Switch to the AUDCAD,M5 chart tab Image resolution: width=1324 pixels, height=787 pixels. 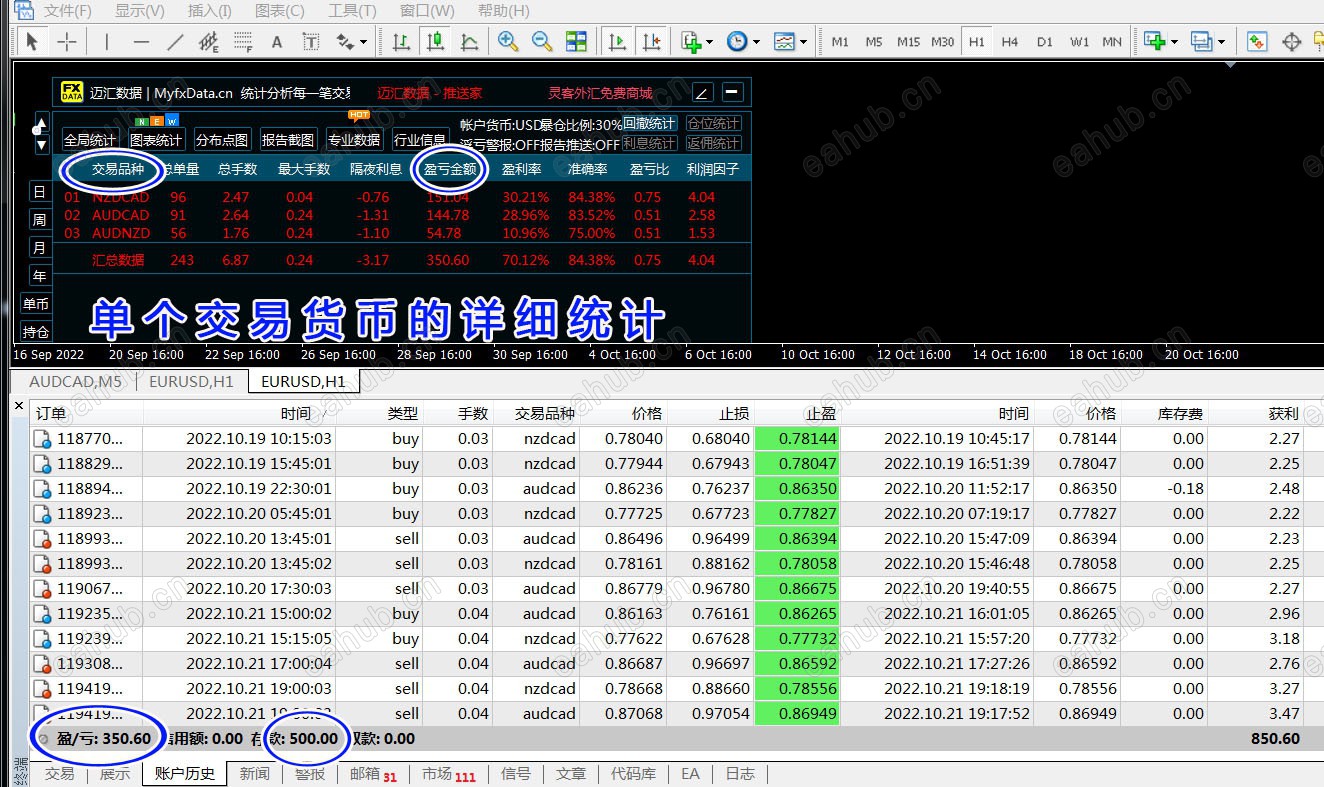coord(75,381)
